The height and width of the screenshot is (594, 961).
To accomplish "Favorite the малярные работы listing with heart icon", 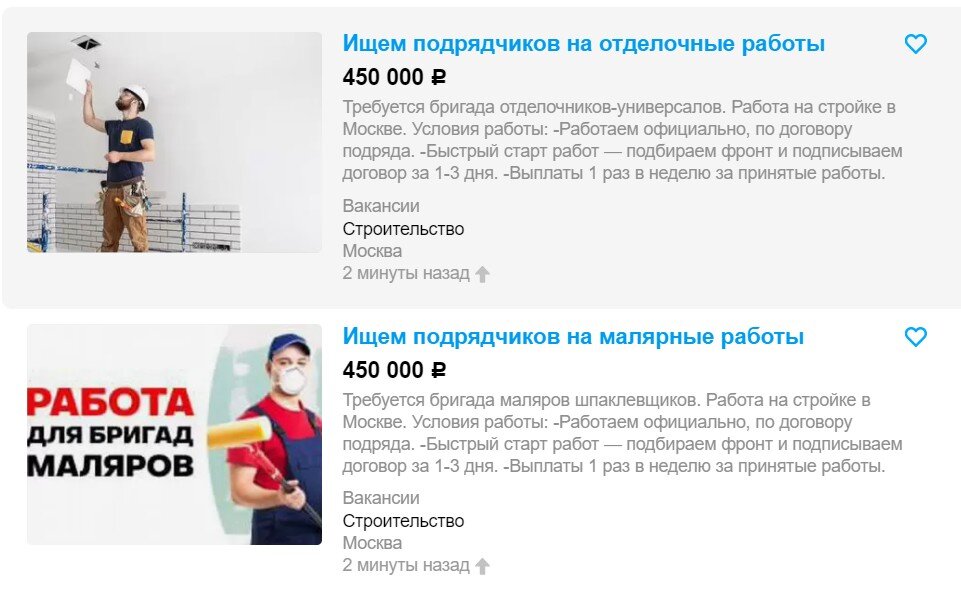I will point(916,337).
